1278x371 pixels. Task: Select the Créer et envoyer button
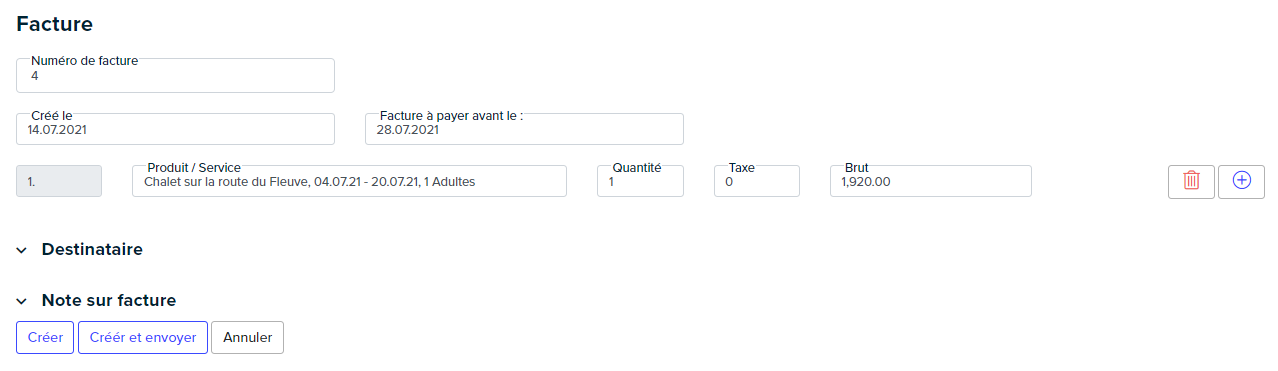143,337
